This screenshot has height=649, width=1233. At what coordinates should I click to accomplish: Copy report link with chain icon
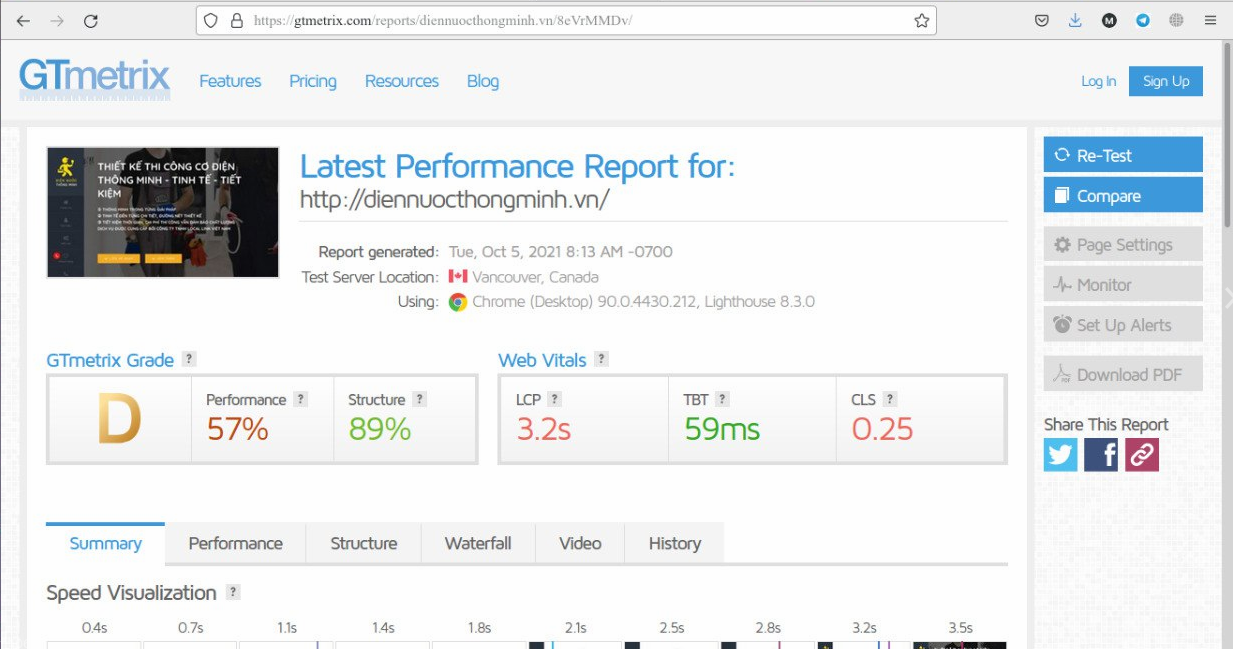click(1142, 455)
